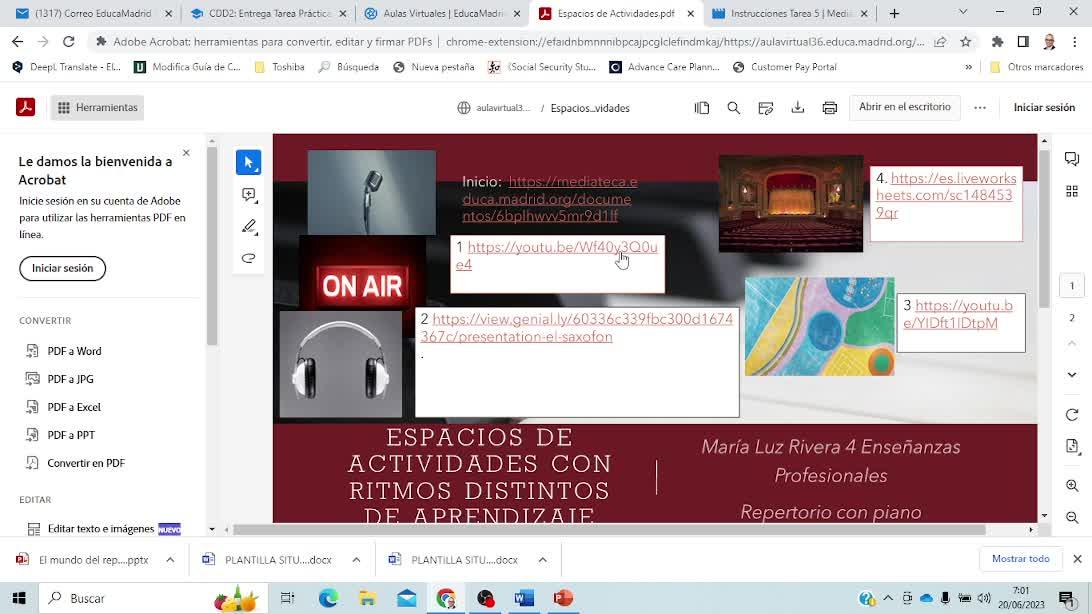This screenshot has height=614, width=1092.
Task: Select the arrow selection tool
Action: [x=249, y=163]
